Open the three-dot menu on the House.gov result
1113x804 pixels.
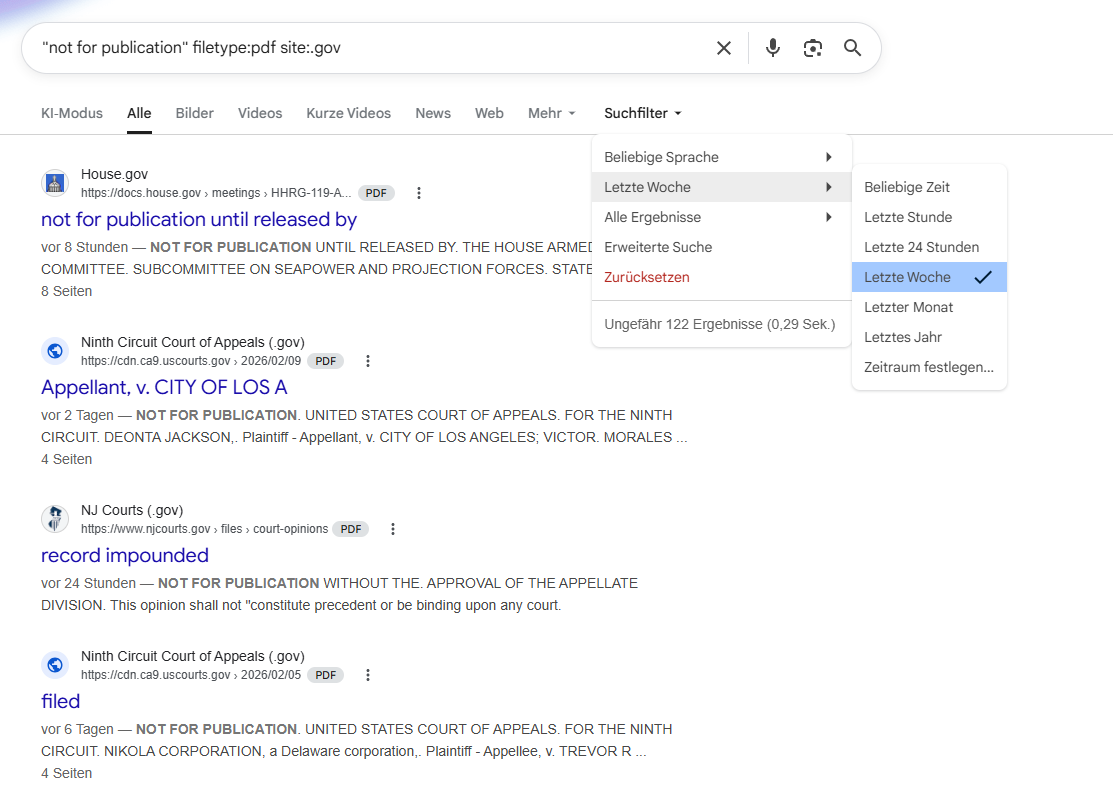coord(418,193)
